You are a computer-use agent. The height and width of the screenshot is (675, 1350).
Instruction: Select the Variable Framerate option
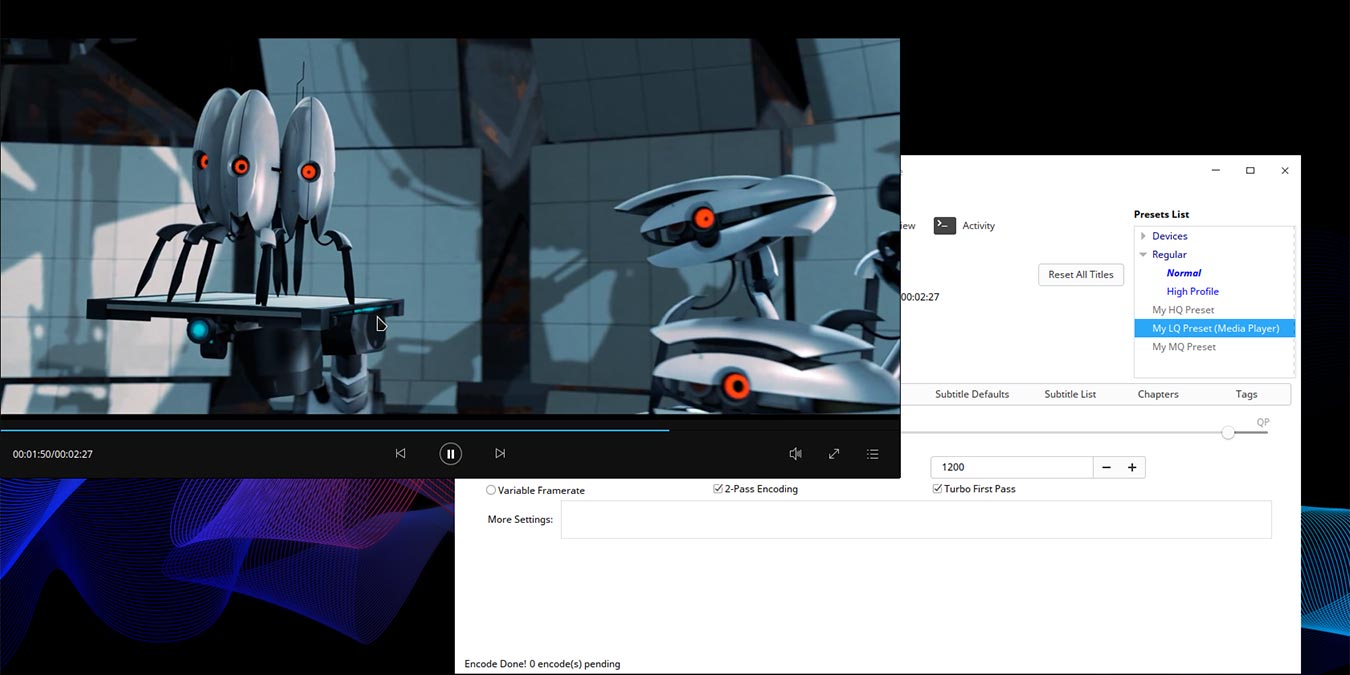click(490, 490)
